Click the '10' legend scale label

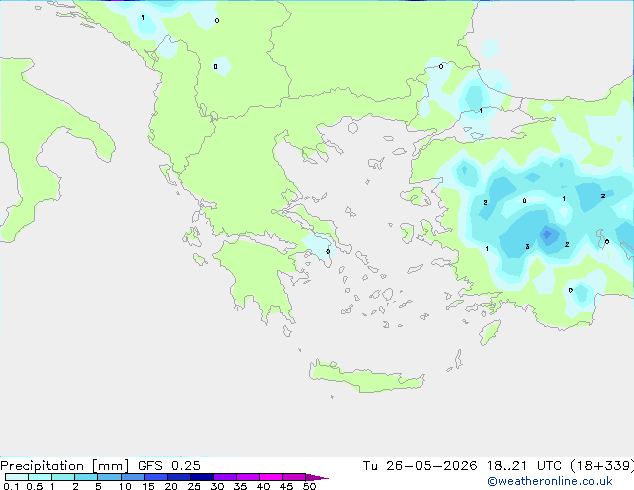(125, 486)
